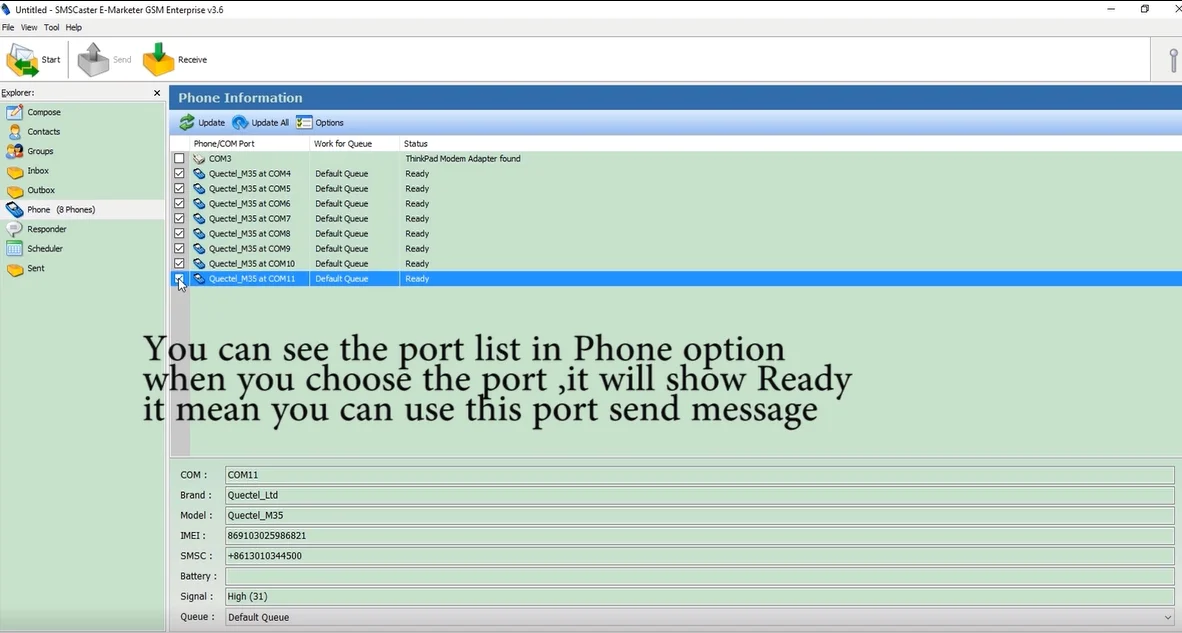Toggle the Quectel_M35 at COM8 checkbox

[180, 234]
